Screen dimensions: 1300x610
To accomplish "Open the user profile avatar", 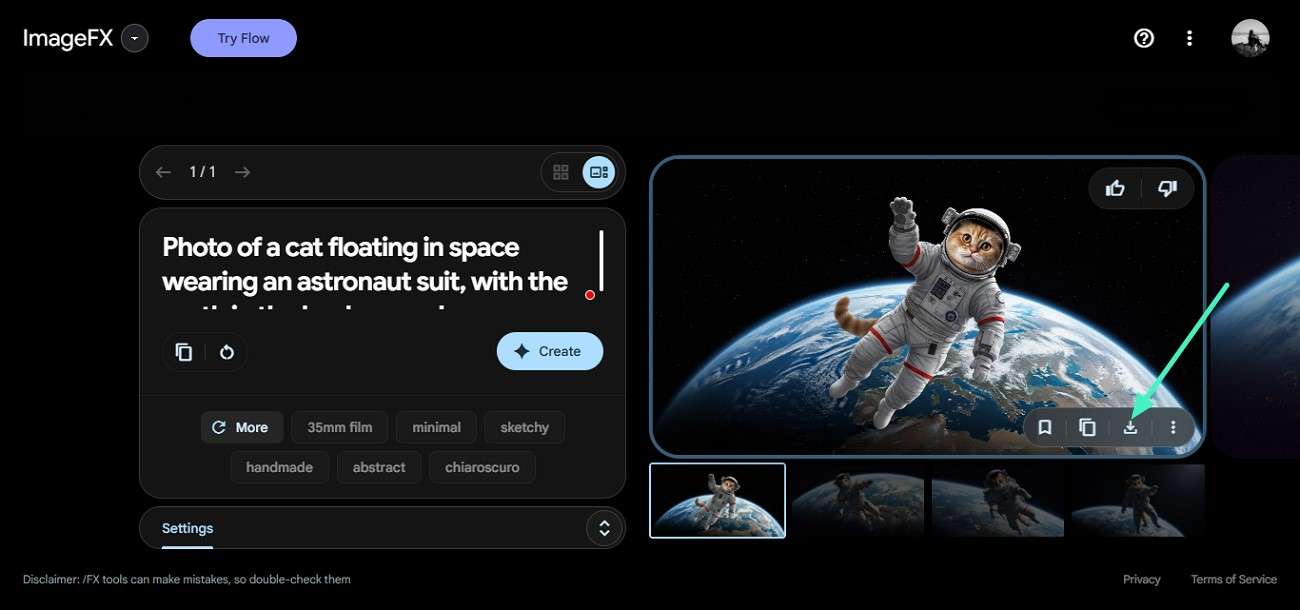I will (x=1250, y=38).
